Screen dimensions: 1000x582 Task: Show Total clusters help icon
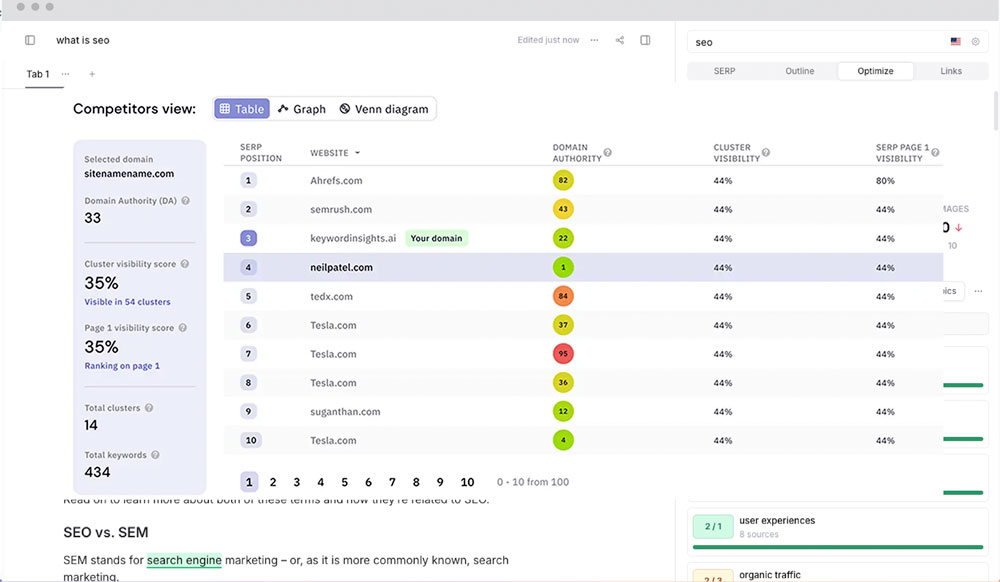coord(149,407)
